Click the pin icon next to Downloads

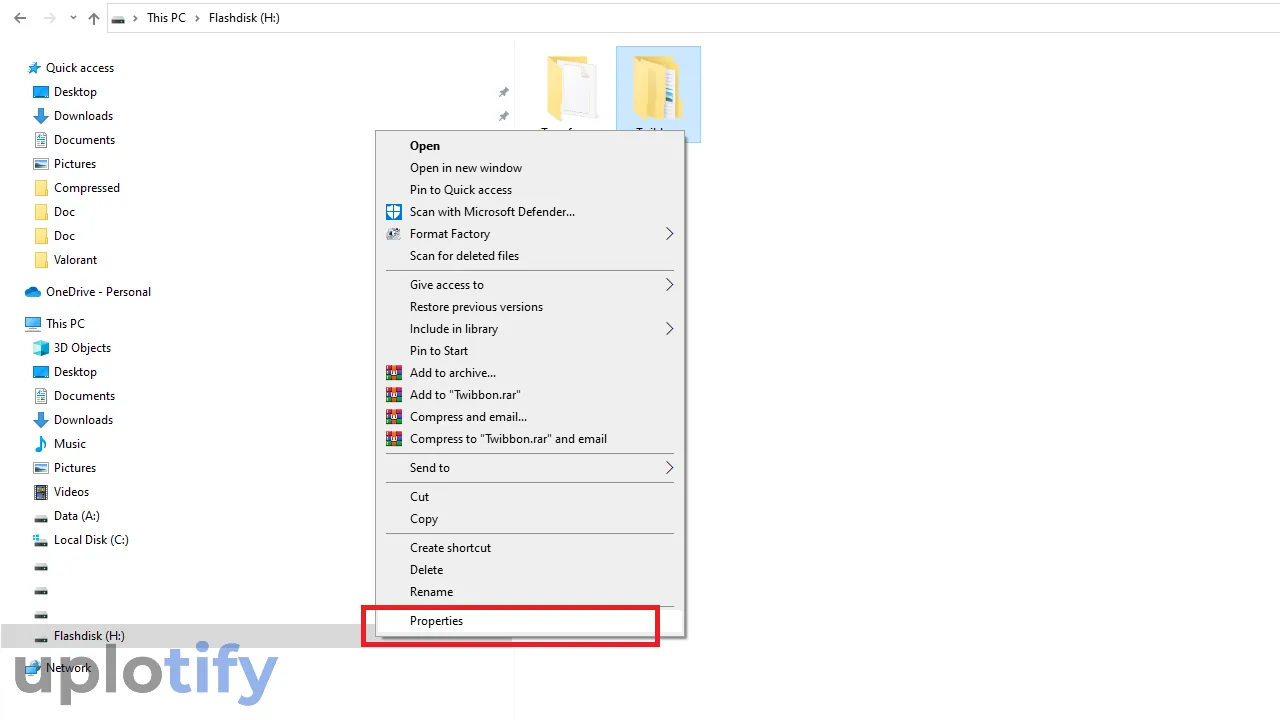504,116
